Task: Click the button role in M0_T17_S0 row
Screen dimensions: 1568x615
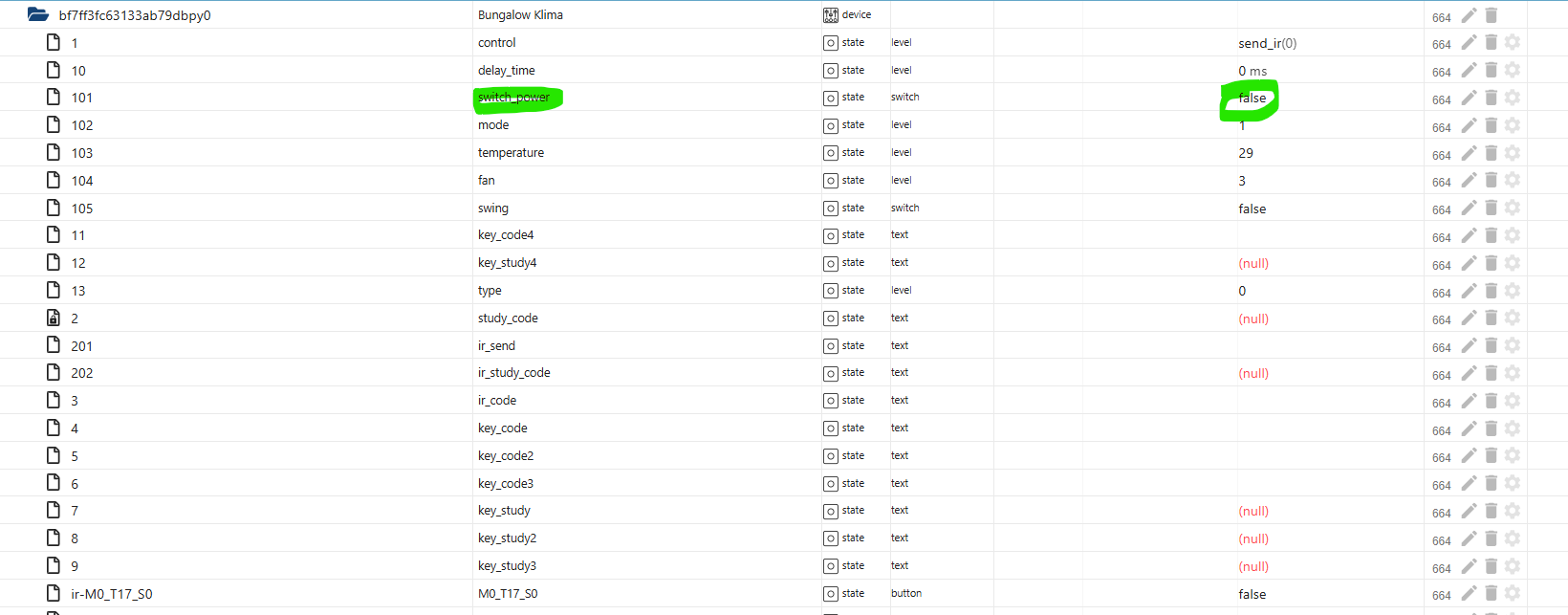Action: (x=906, y=593)
